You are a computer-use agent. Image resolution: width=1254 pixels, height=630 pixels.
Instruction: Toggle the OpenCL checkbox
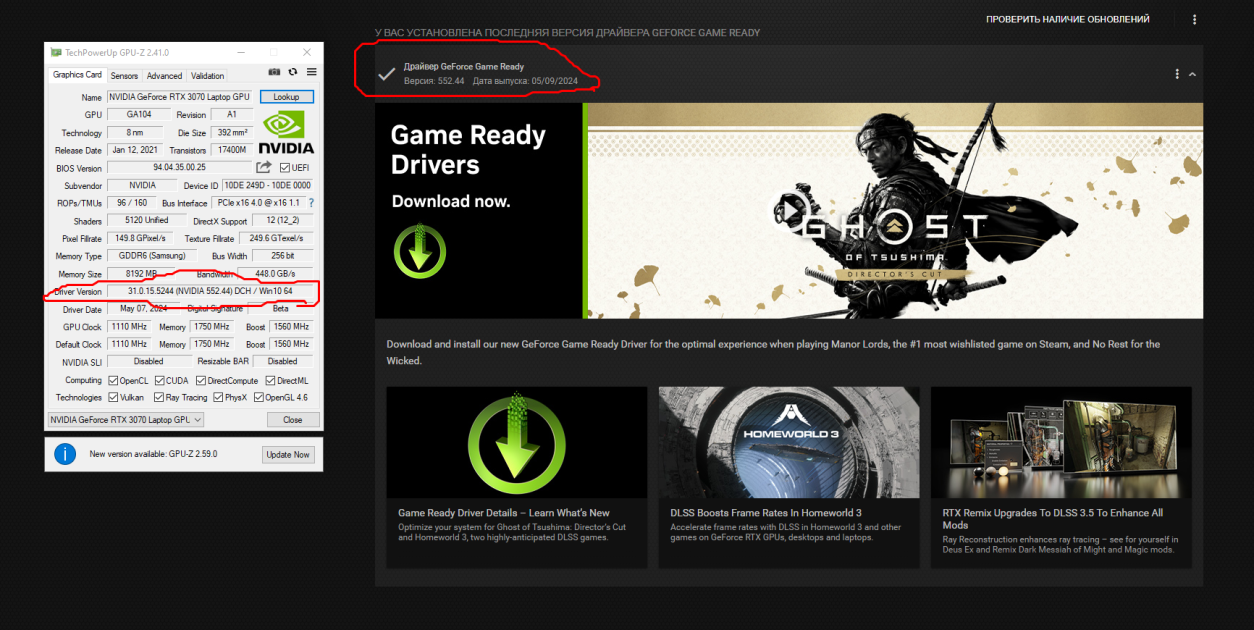click(112, 380)
